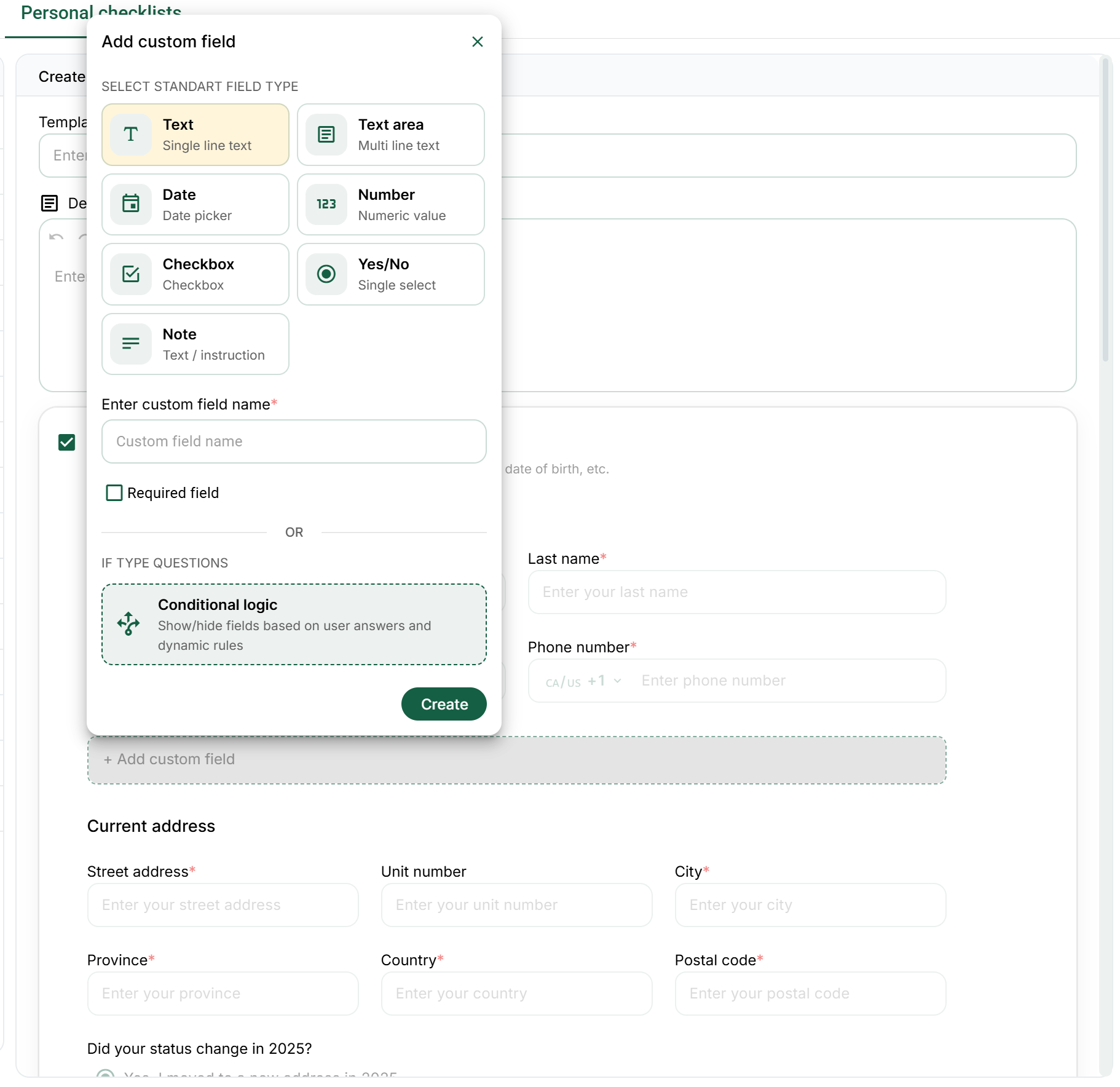Pick the Note text instruction icon

(x=131, y=344)
